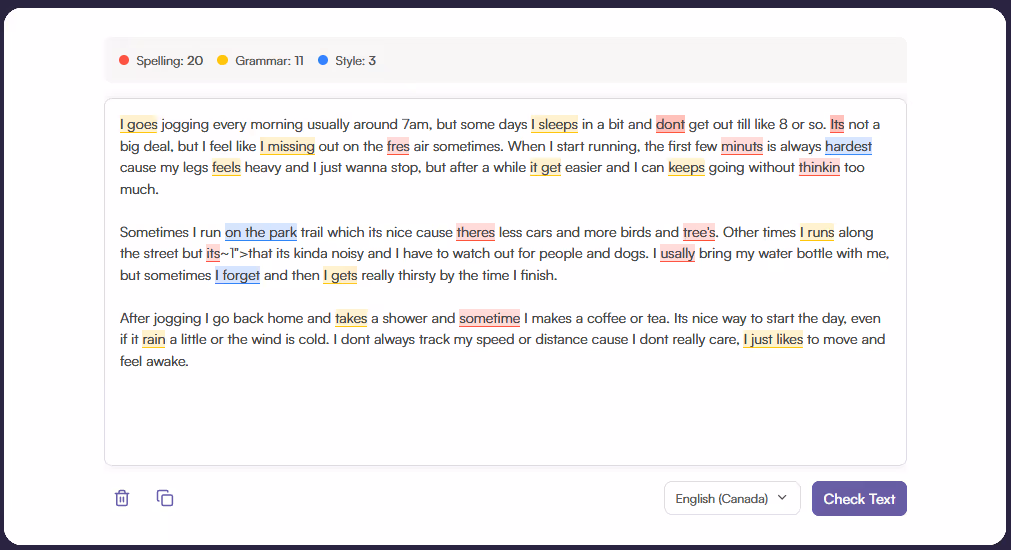1011x550 pixels.
Task: Click the red-highlighted word "dont"
Action: click(671, 124)
